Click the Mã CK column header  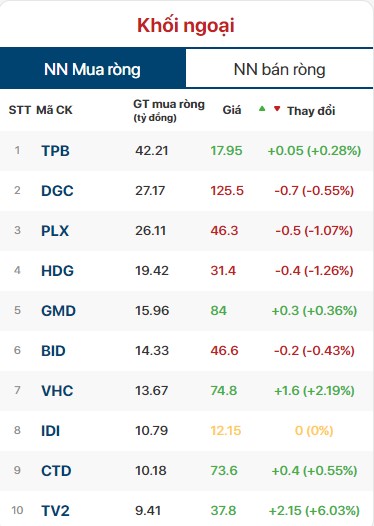54,110
